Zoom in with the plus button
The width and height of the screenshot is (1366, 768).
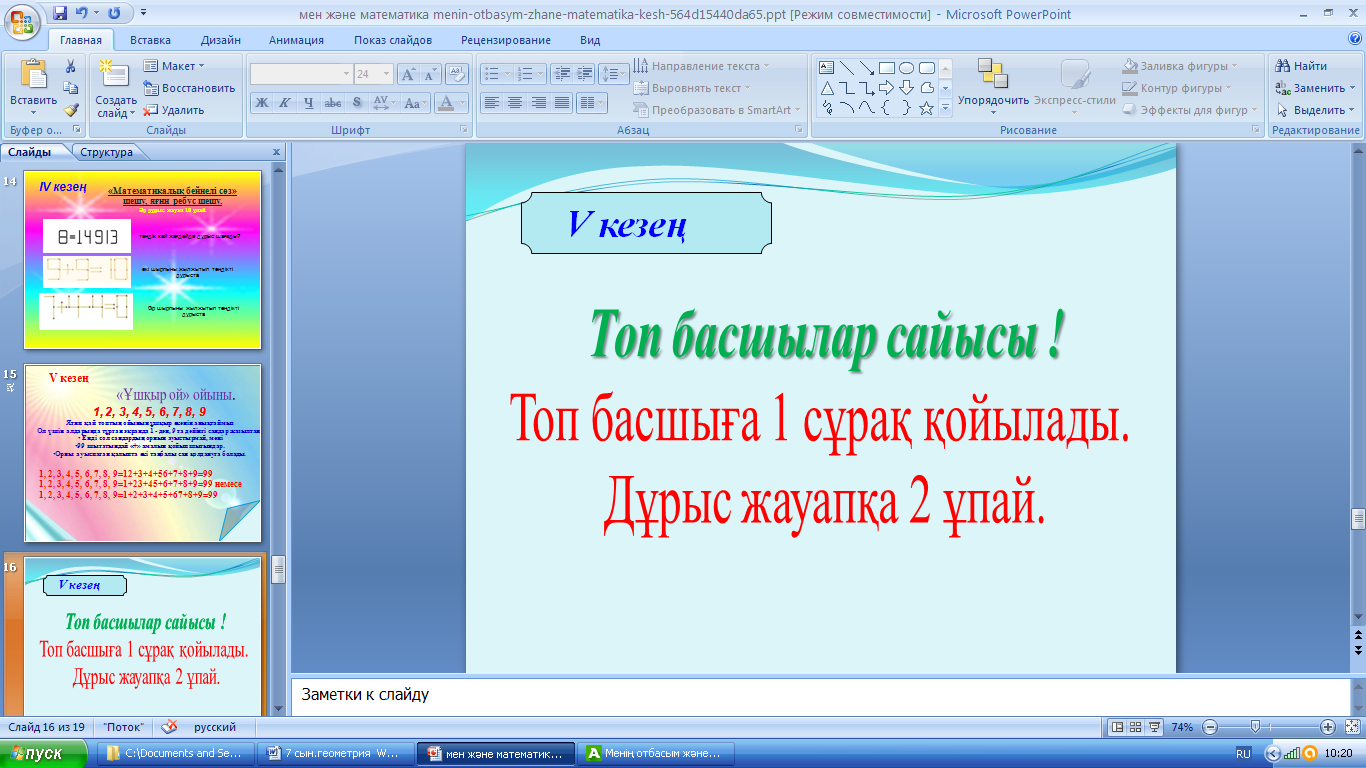click(x=1327, y=727)
